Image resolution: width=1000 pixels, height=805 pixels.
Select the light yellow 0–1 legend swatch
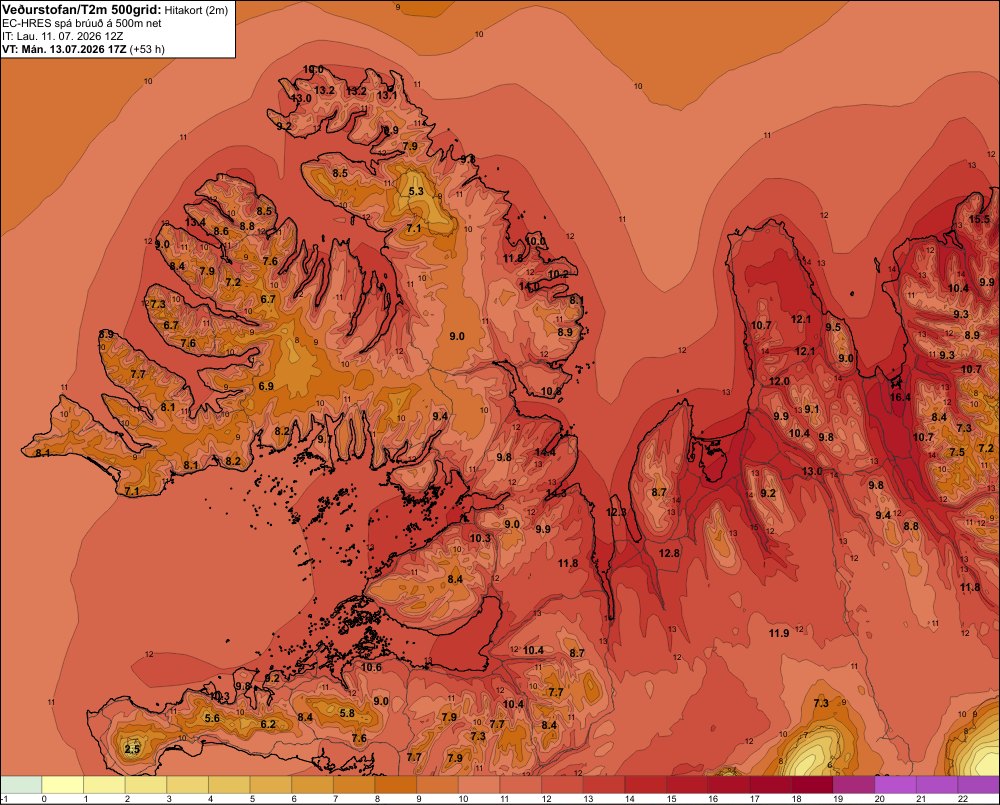coord(63,785)
